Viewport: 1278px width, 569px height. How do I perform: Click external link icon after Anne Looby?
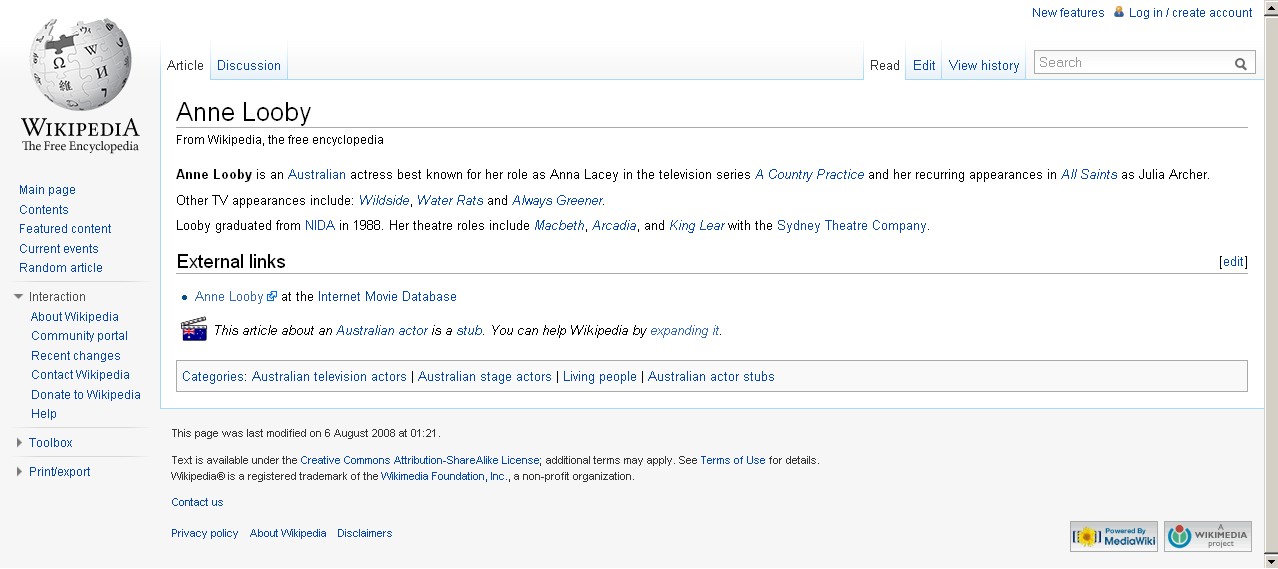pyautogui.click(x=272, y=297)
